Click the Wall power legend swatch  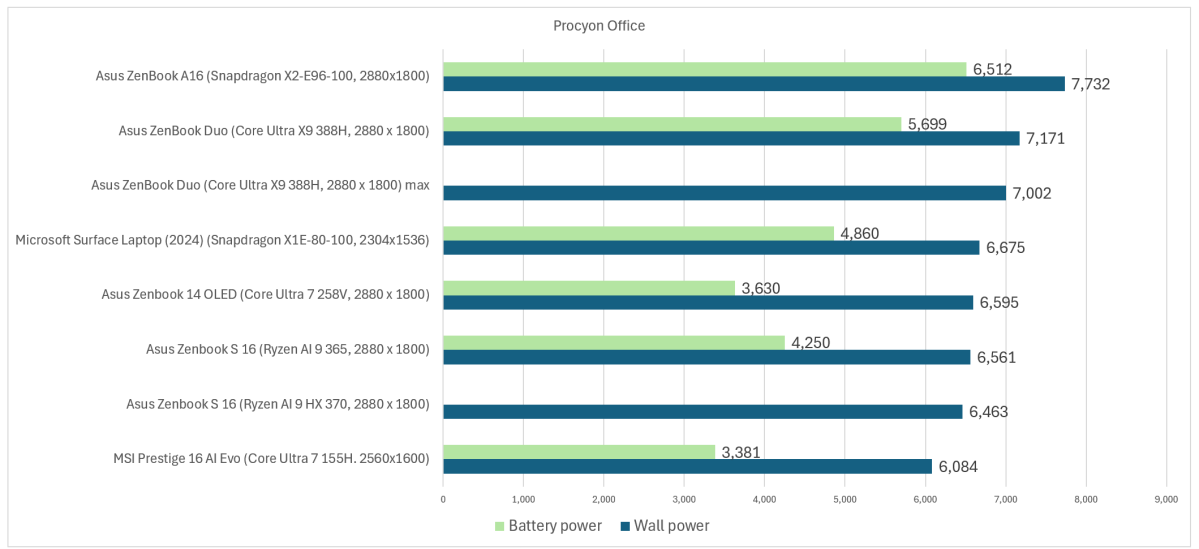pos(624,526)
